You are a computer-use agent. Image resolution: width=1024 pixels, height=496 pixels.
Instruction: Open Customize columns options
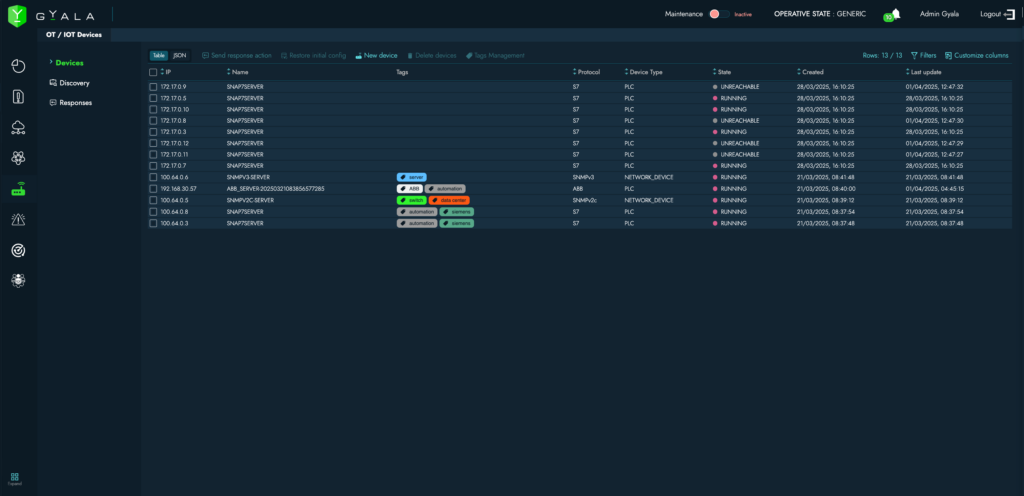pyautogui.click(x=976, y=56)
